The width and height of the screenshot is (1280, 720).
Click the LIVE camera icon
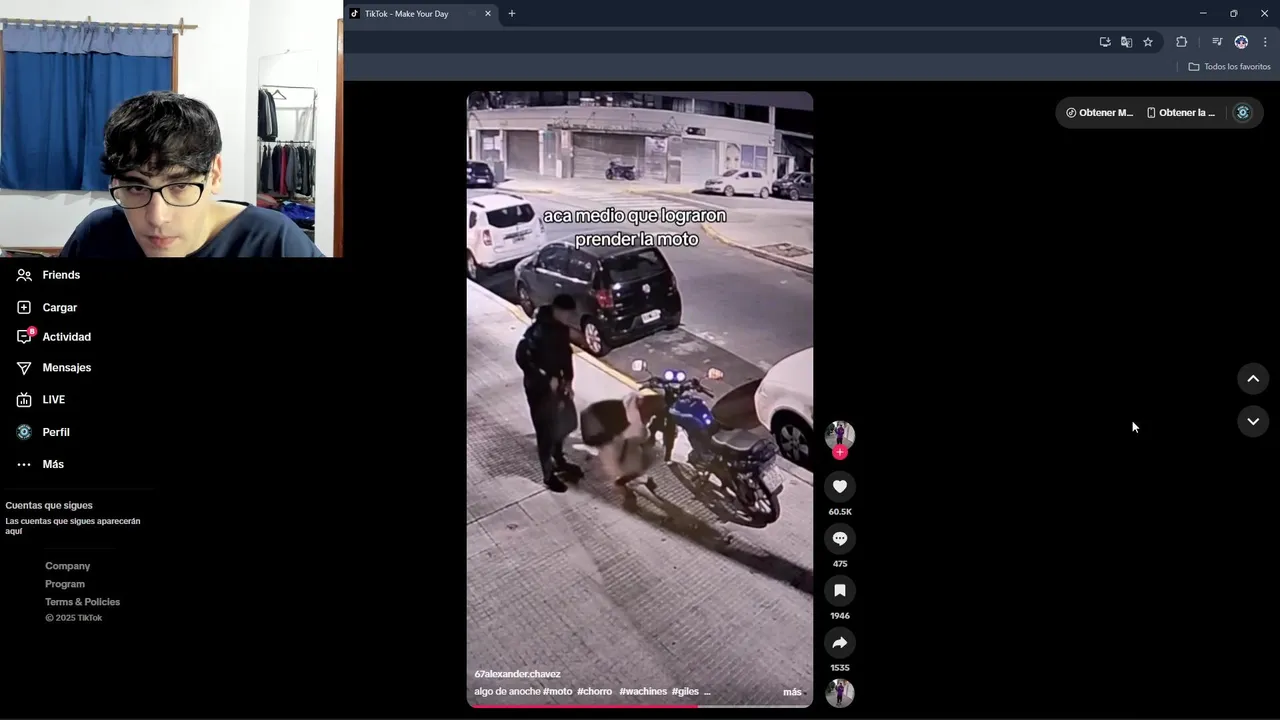point(24,400)
